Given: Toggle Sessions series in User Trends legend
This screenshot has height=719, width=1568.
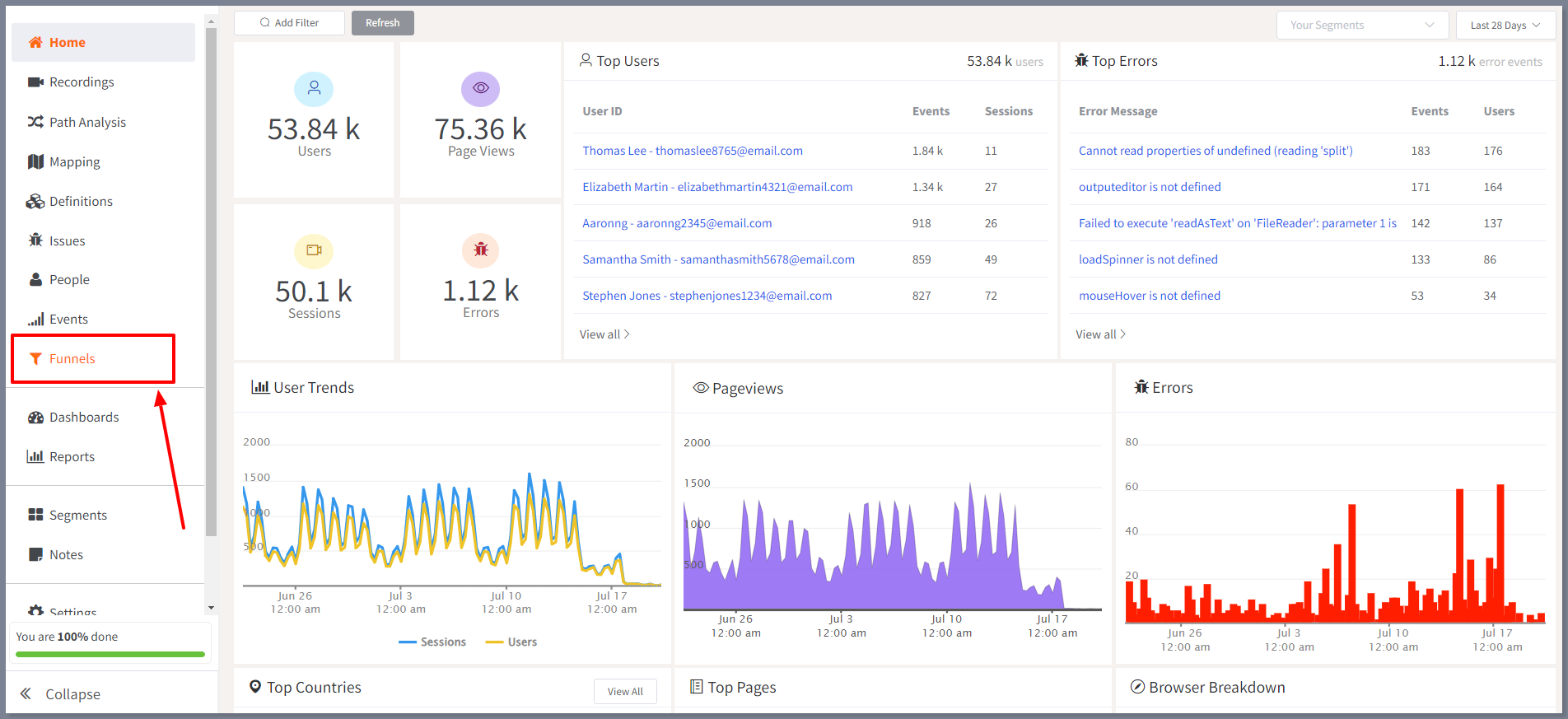Looking at the screenshot, I should click(x=432, y=642).
